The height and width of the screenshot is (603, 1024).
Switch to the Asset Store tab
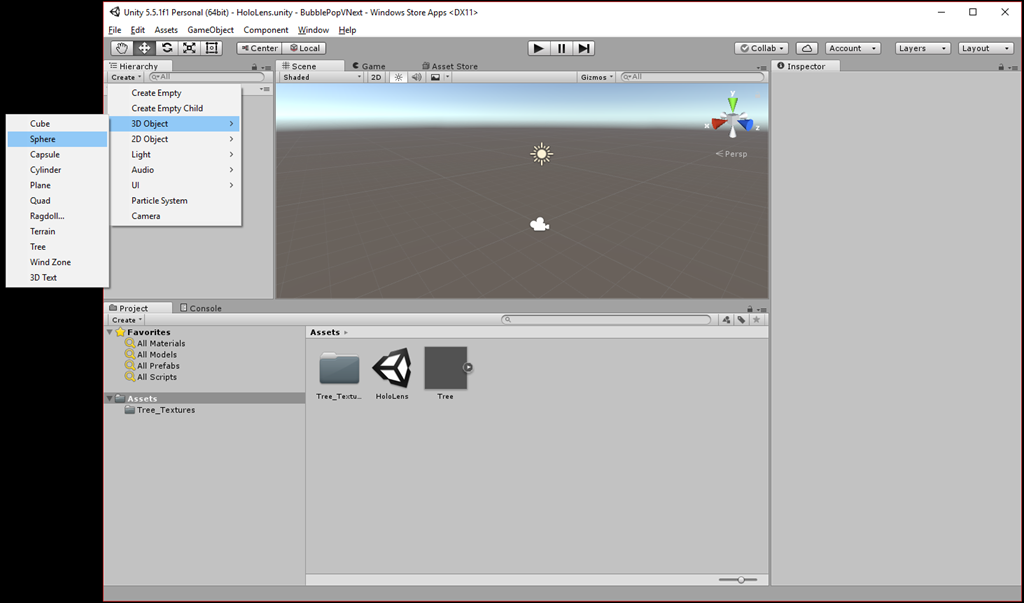450,66
